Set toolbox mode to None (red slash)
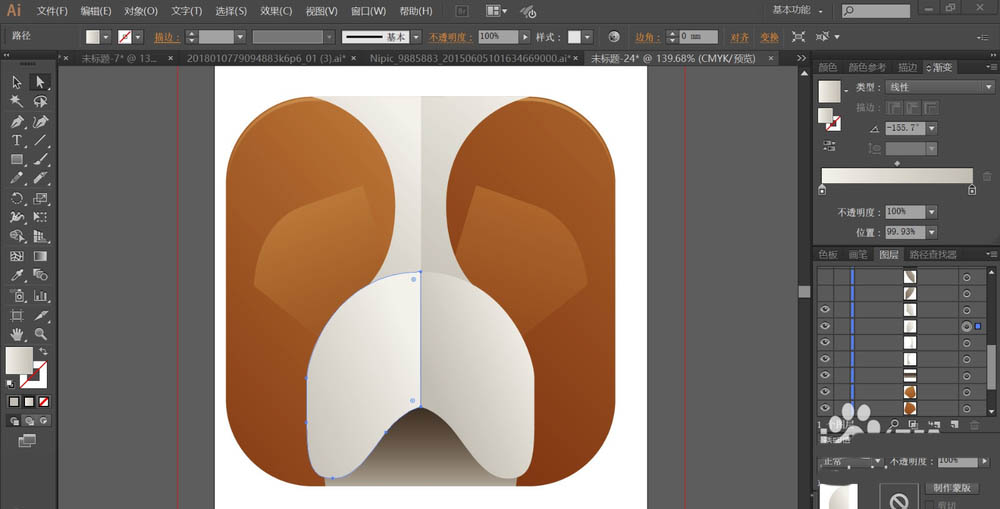This screenshot has height=509, width=1000. coord(44,402)
